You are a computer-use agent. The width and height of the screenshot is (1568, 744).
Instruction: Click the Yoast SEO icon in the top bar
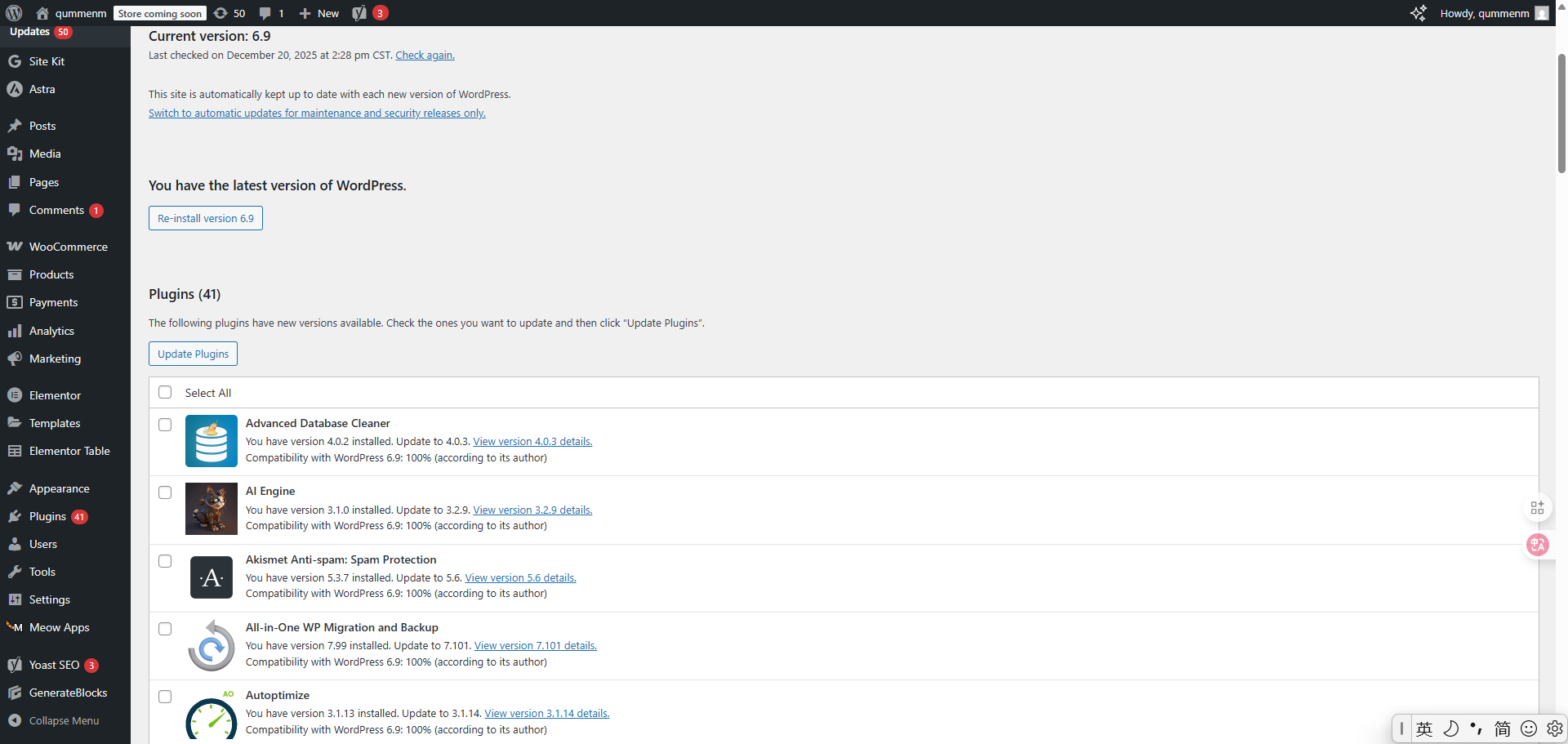359,13
